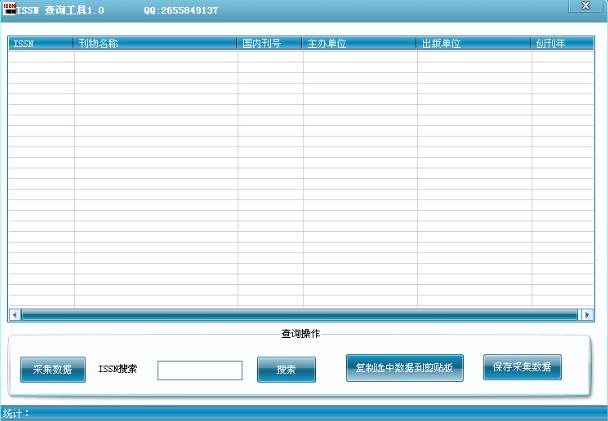This screenshot has height=421, width=608.
Task: Click the 统计 status bar label
Action: 16,413
